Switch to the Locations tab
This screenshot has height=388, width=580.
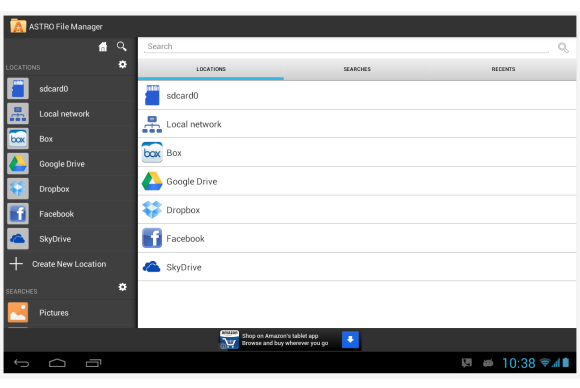tap(211, 69)
